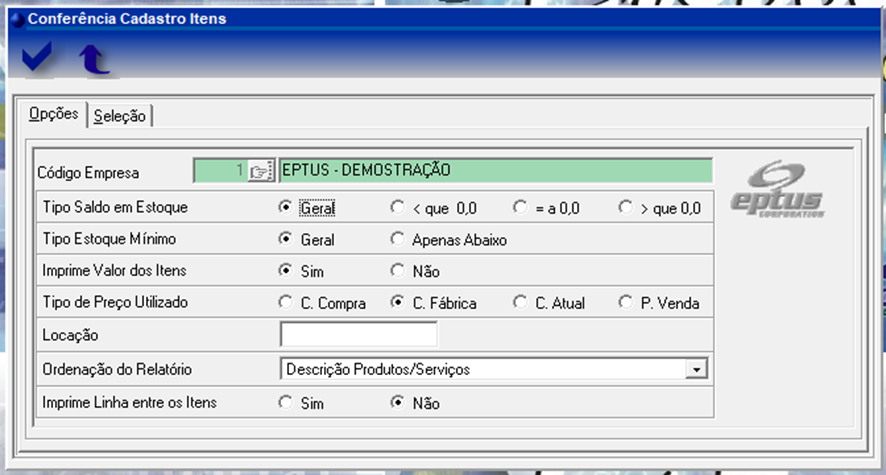Screen dimensions: 886x475
Task: Select Apenas Abaixo for Tipo Estoque Mínimo
Action: (396, 239)
